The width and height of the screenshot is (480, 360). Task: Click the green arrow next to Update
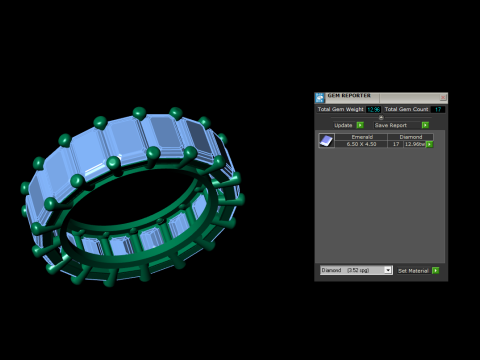360,125
